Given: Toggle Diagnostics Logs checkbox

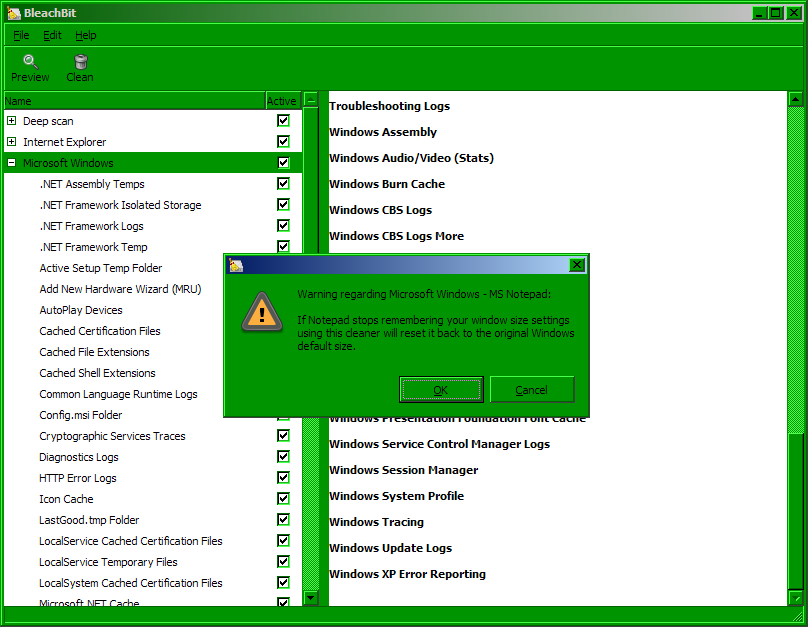Looking at the screenshot, I should click(283, 457).
